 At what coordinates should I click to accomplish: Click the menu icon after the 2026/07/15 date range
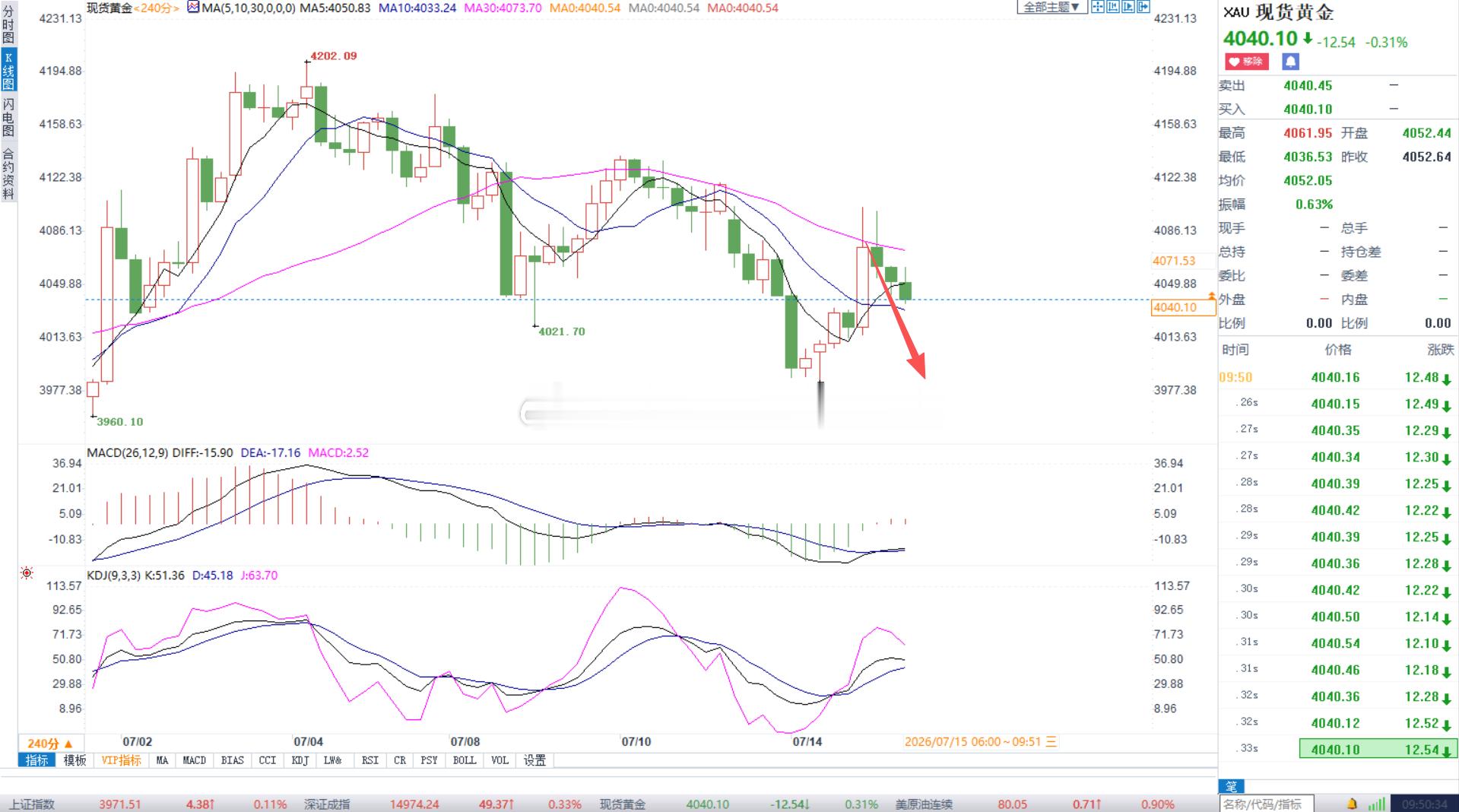pos(1051,741)
